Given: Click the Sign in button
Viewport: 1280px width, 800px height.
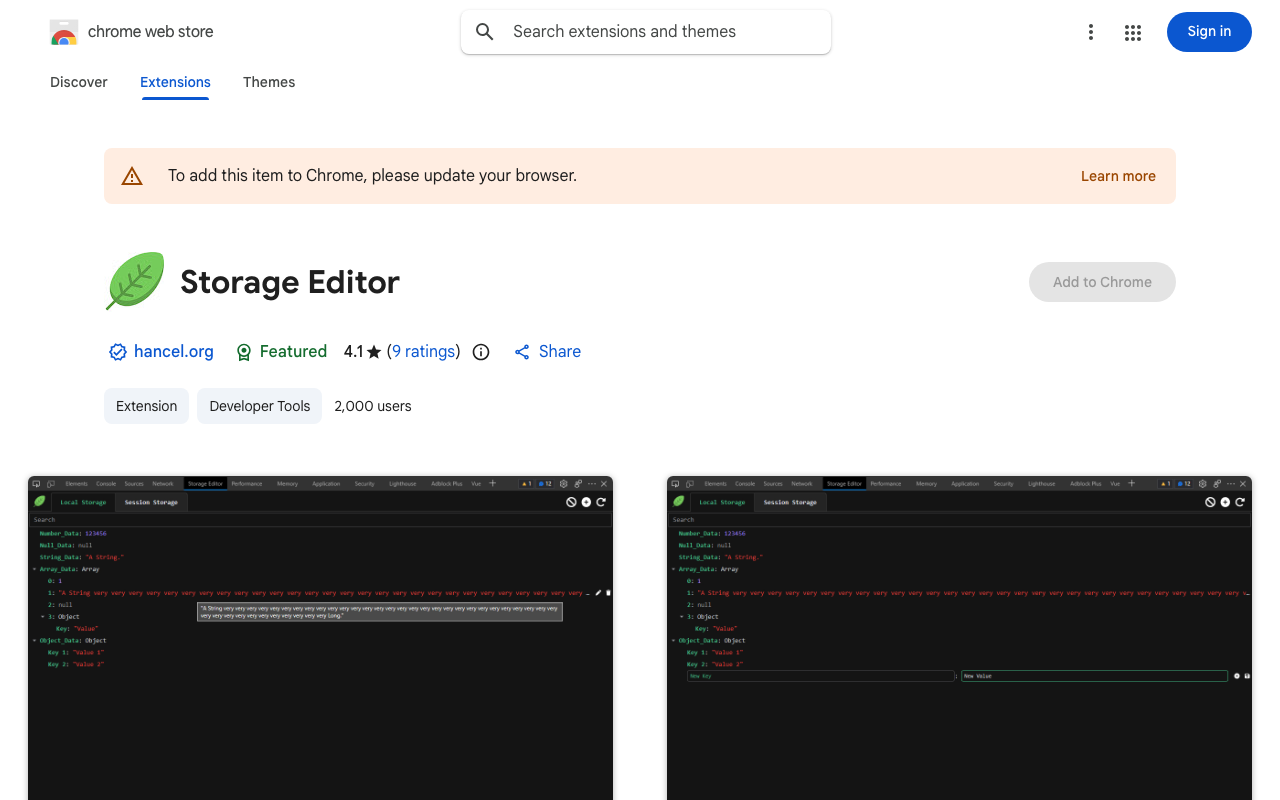Looking at the screenshot, I should pos(1209,32).
